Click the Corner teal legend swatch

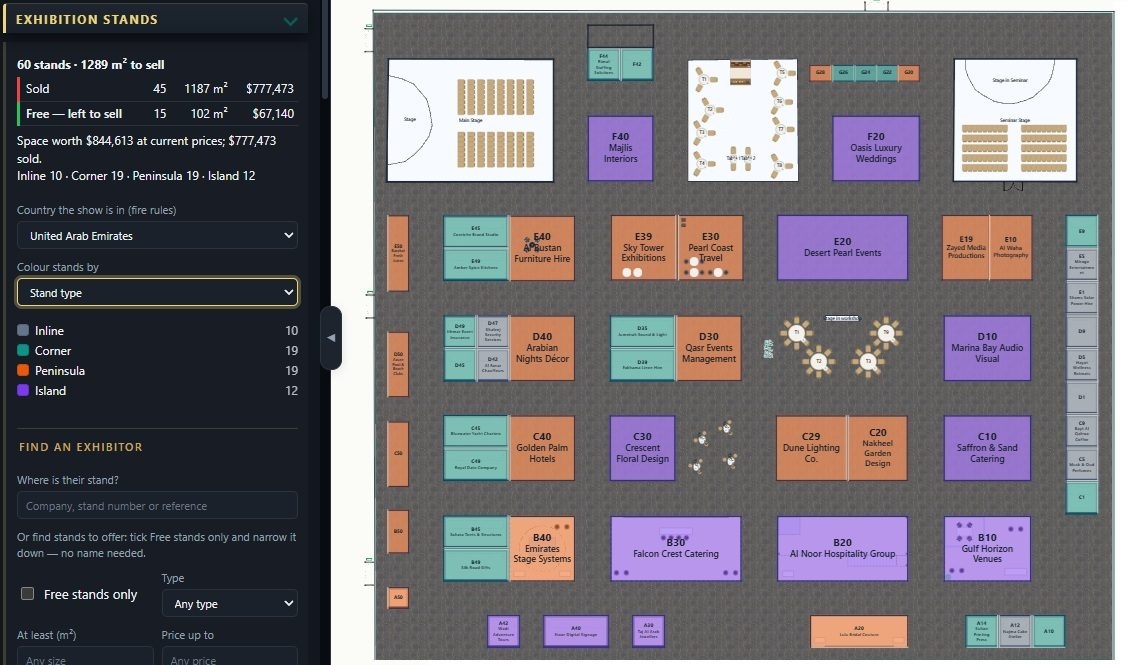[x=23, y=350]
